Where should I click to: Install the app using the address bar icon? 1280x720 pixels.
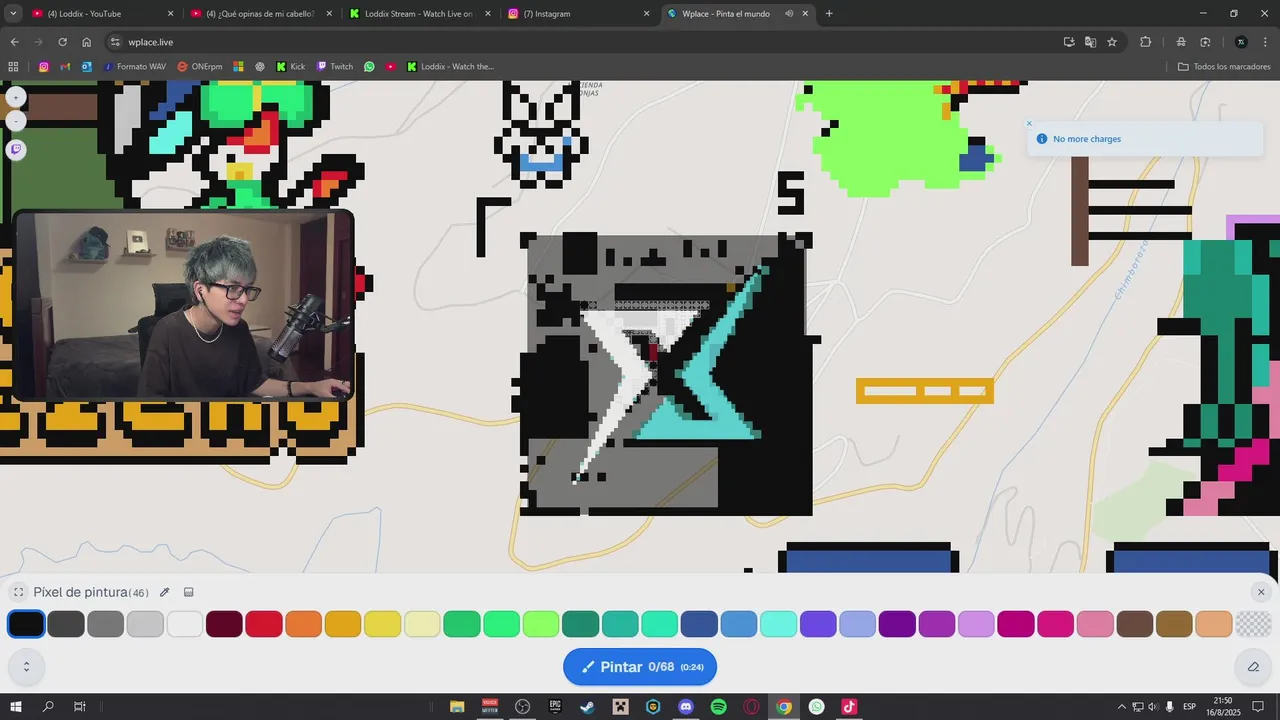coord(1069,42)
